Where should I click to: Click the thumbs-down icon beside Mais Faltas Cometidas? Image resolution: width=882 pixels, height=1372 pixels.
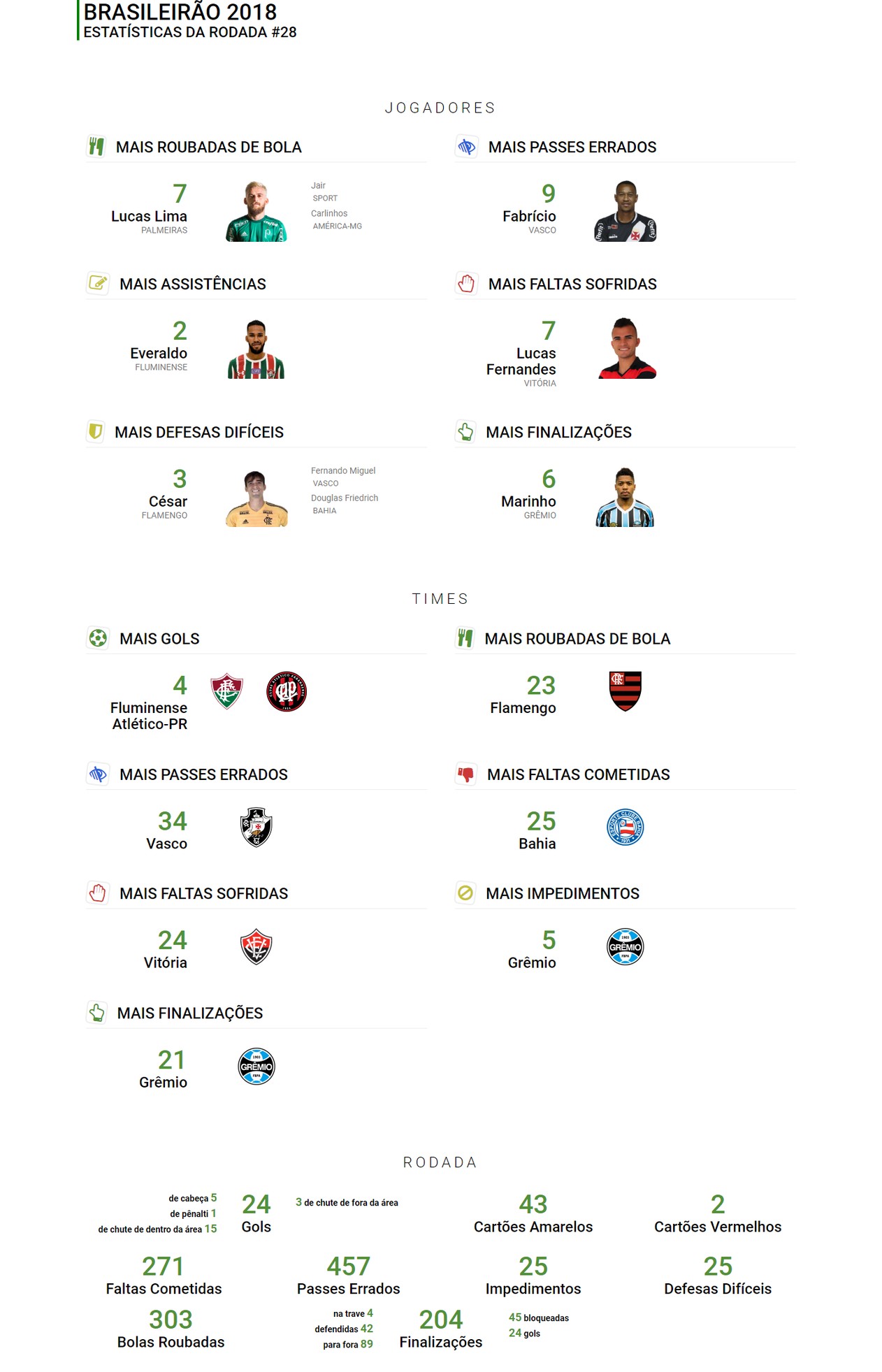point(465,774)
